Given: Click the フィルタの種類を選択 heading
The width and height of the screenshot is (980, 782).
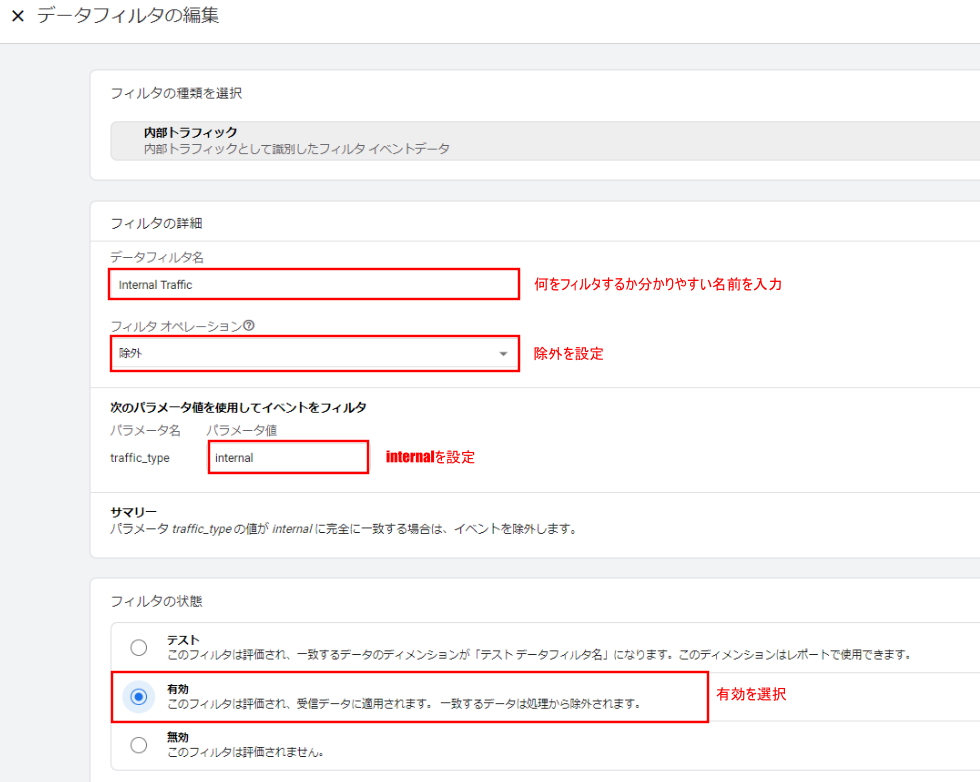Looking at the screenshot, I should coord(176,93).
